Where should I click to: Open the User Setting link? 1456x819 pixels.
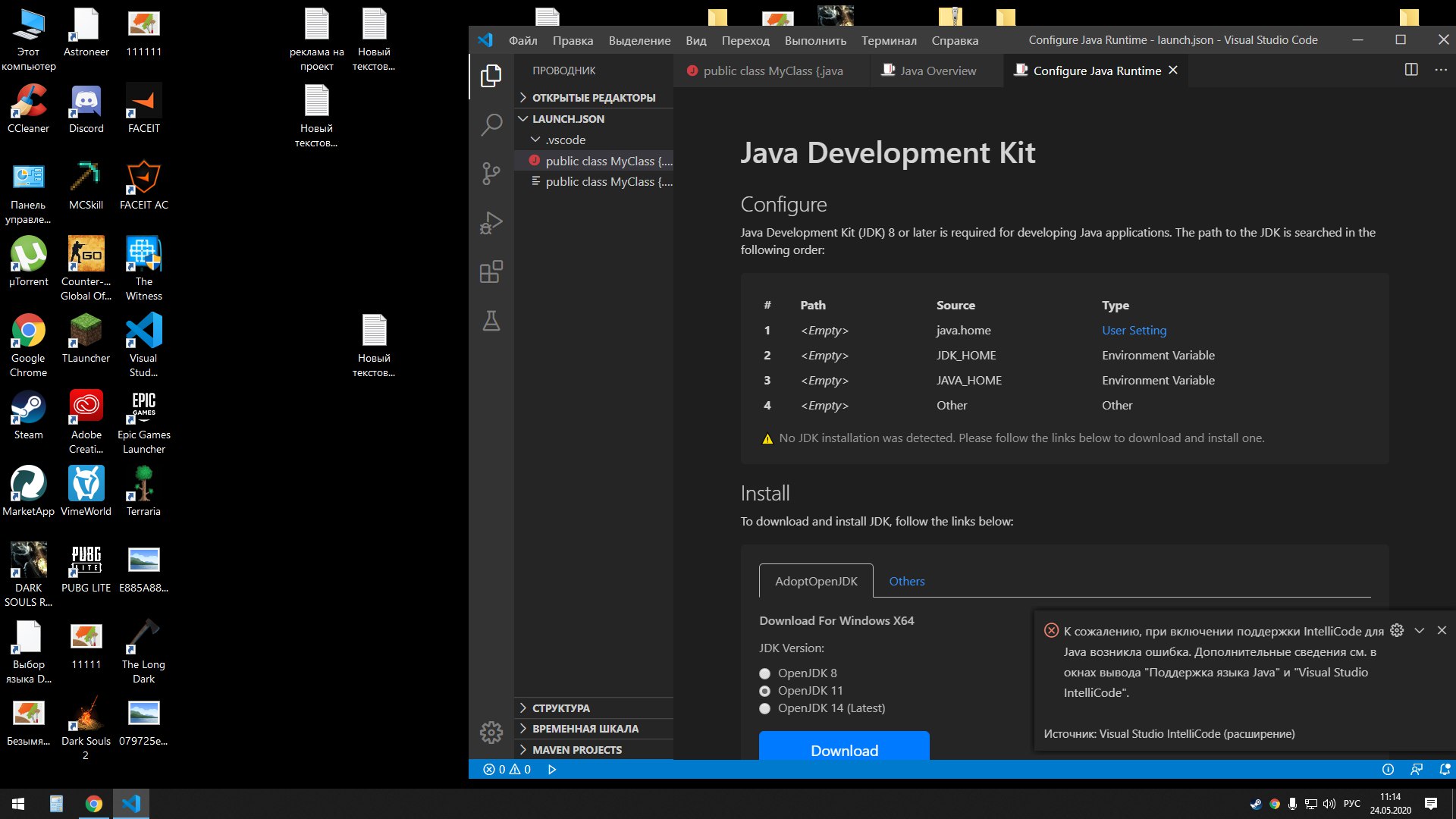[1134, 330]
